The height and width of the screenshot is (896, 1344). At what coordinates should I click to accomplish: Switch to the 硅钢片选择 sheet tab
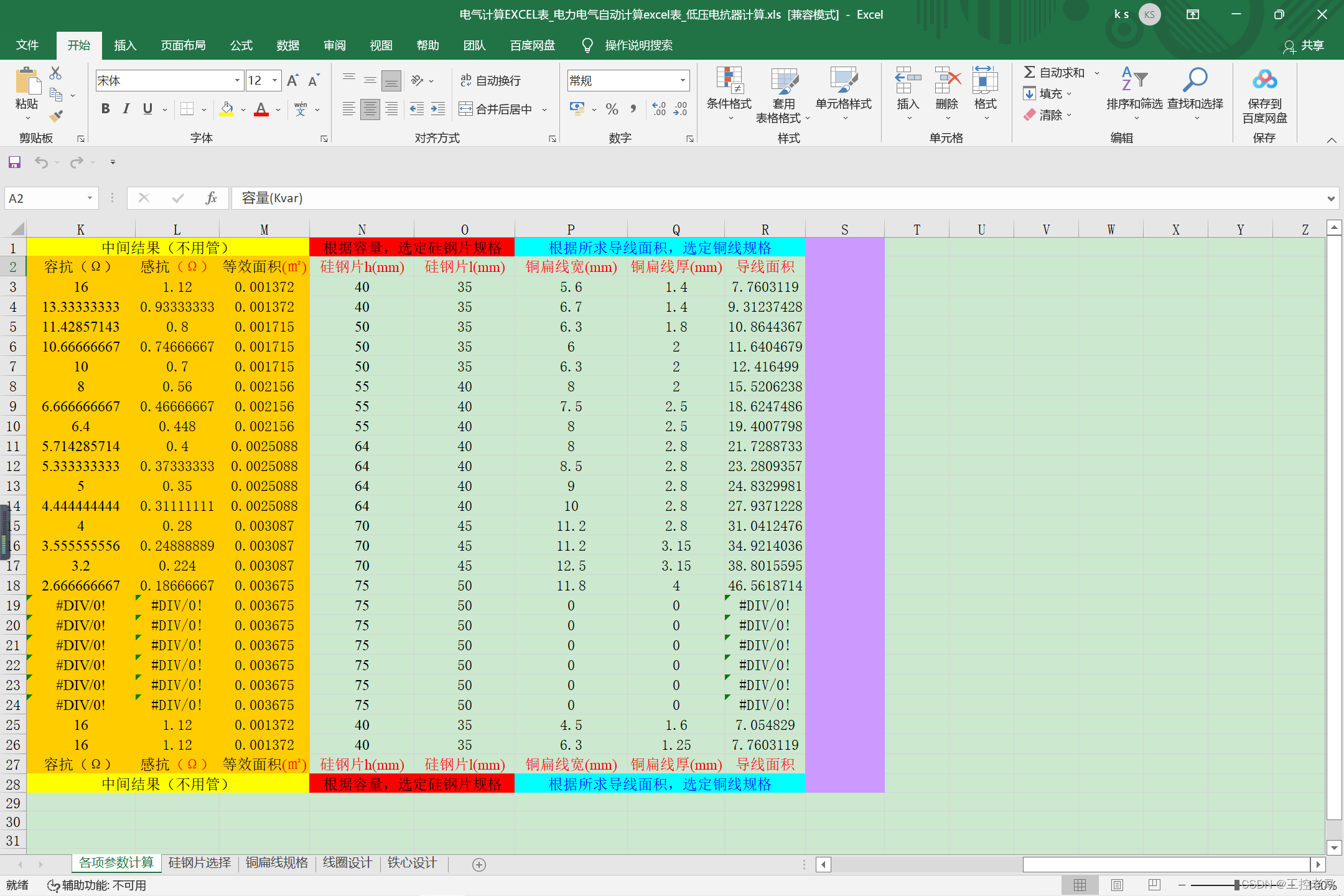pos(199,862)
